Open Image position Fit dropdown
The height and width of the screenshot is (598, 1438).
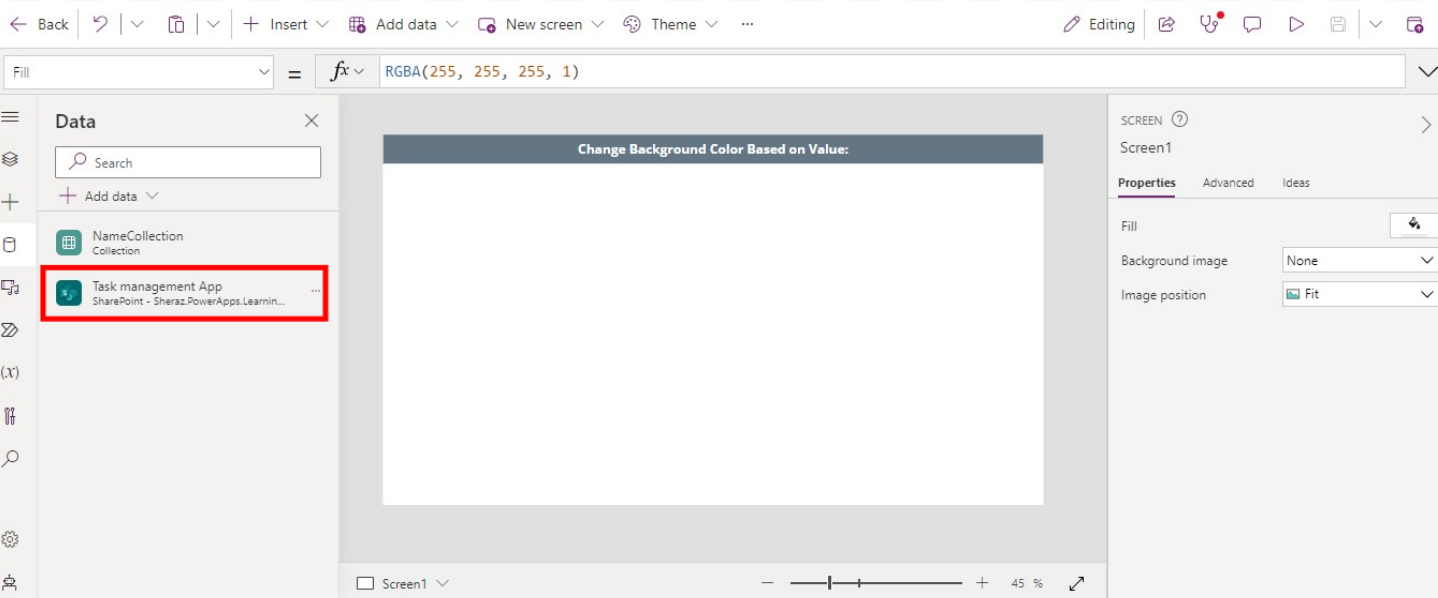1360,295
